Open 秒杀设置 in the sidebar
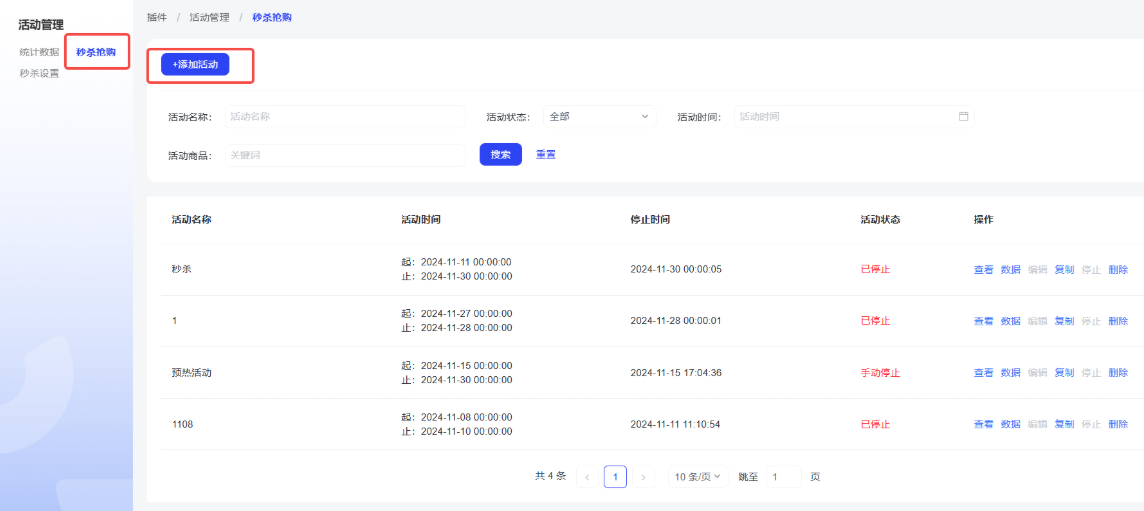1144x511 pixels. (39, 73)
